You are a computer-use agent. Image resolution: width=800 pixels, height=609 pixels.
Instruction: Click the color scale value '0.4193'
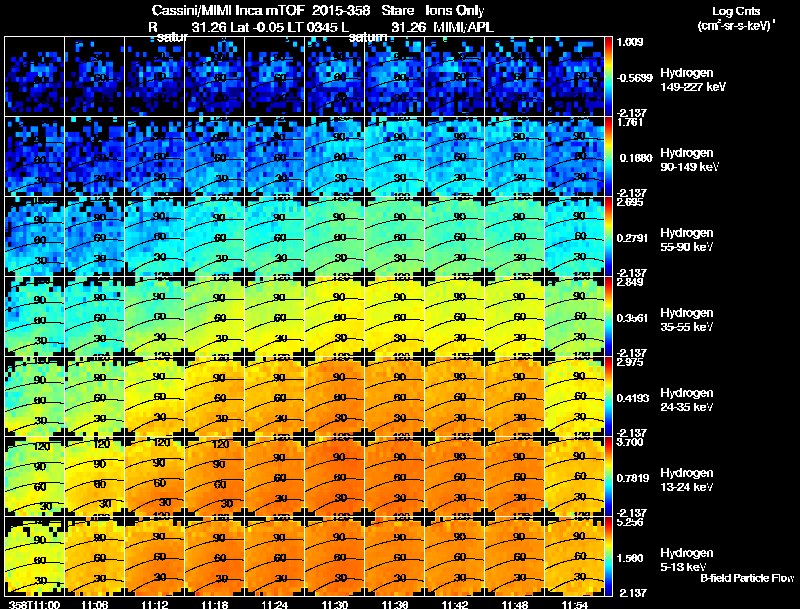coord(633,398)
